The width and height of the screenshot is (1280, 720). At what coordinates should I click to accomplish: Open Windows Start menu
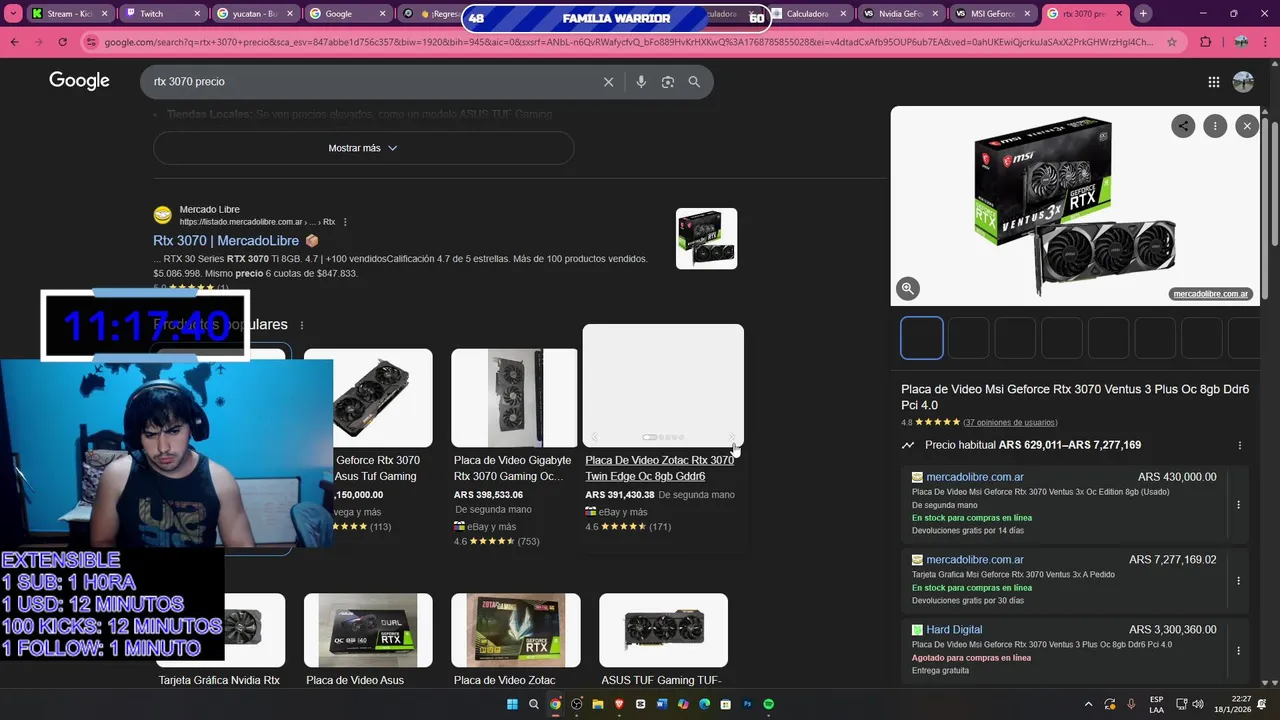(512, 704)
